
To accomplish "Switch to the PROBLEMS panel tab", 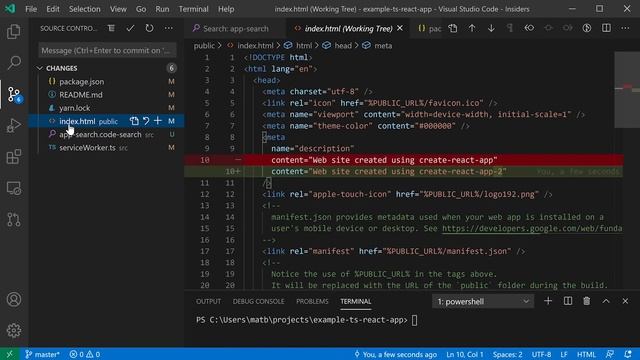I will point(312,301).
